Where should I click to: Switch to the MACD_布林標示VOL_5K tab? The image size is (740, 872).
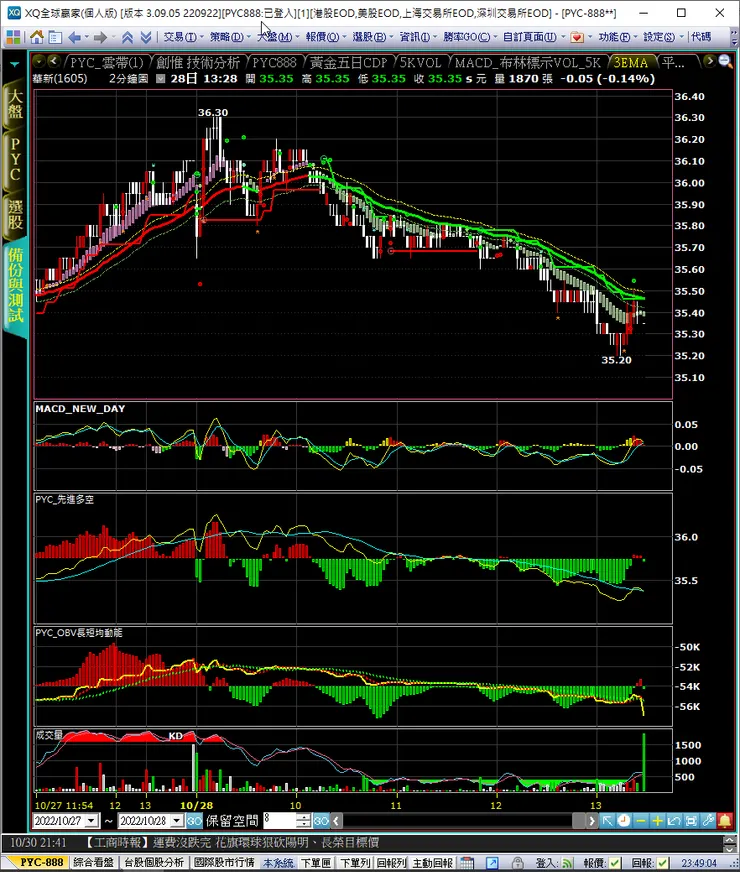528,63
